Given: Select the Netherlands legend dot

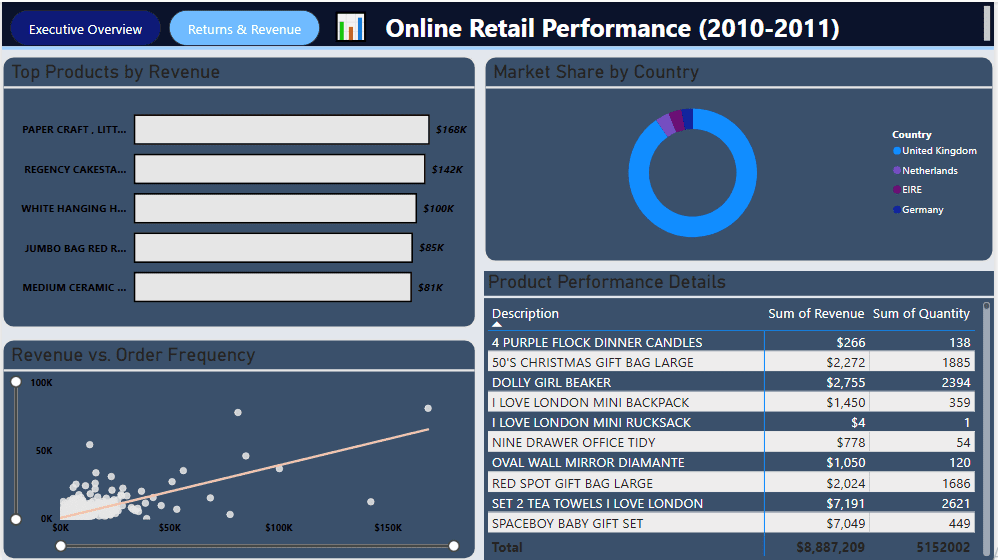Looking at the screenshot, I should click(897, 171).
